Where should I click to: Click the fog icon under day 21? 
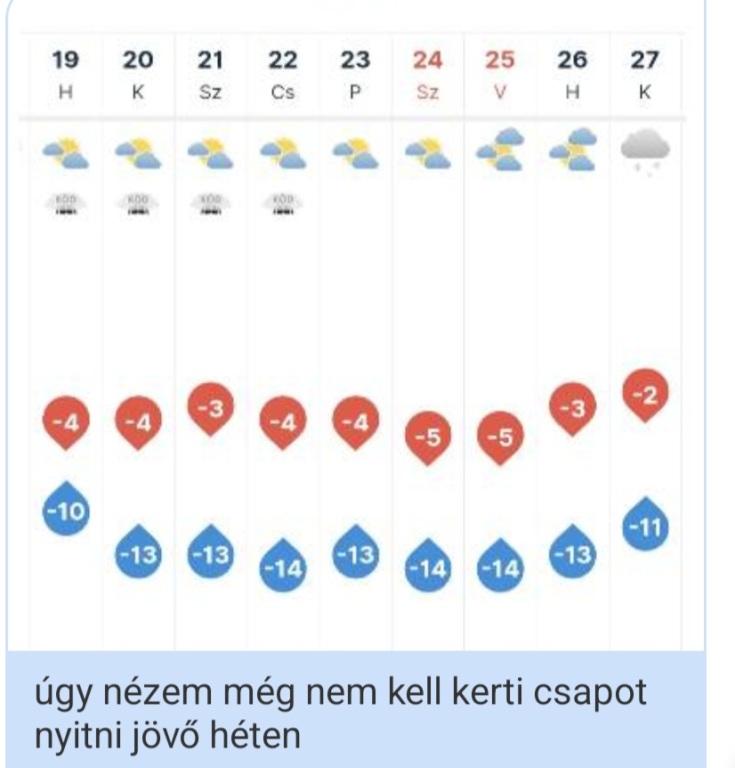tap(211, 203)
